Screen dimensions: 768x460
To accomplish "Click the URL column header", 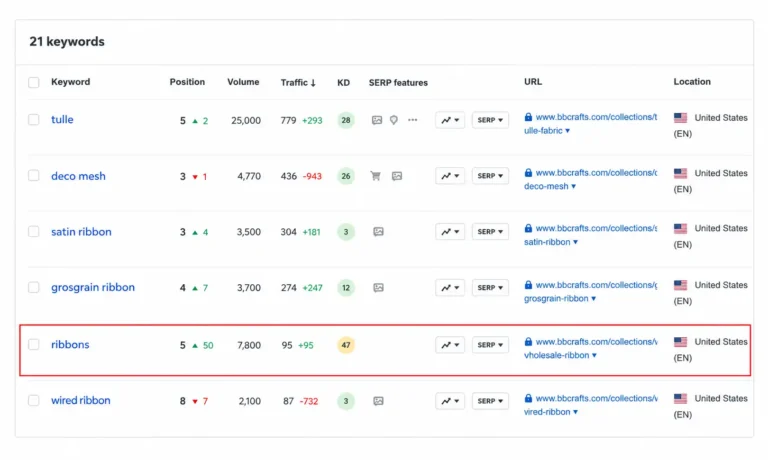I will click(533, 82).
